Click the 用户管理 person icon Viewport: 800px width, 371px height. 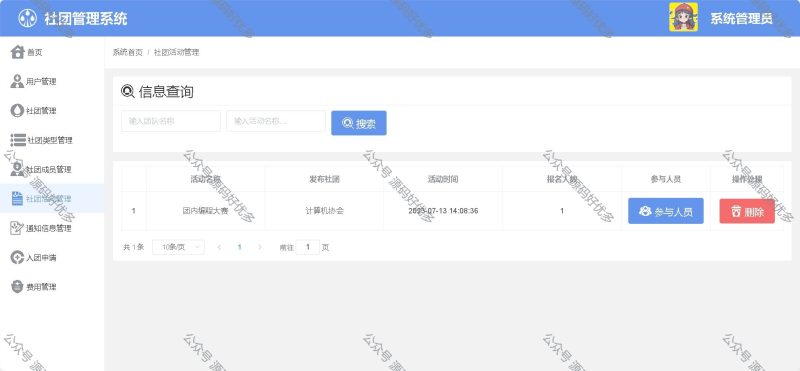tap(17, 81)
